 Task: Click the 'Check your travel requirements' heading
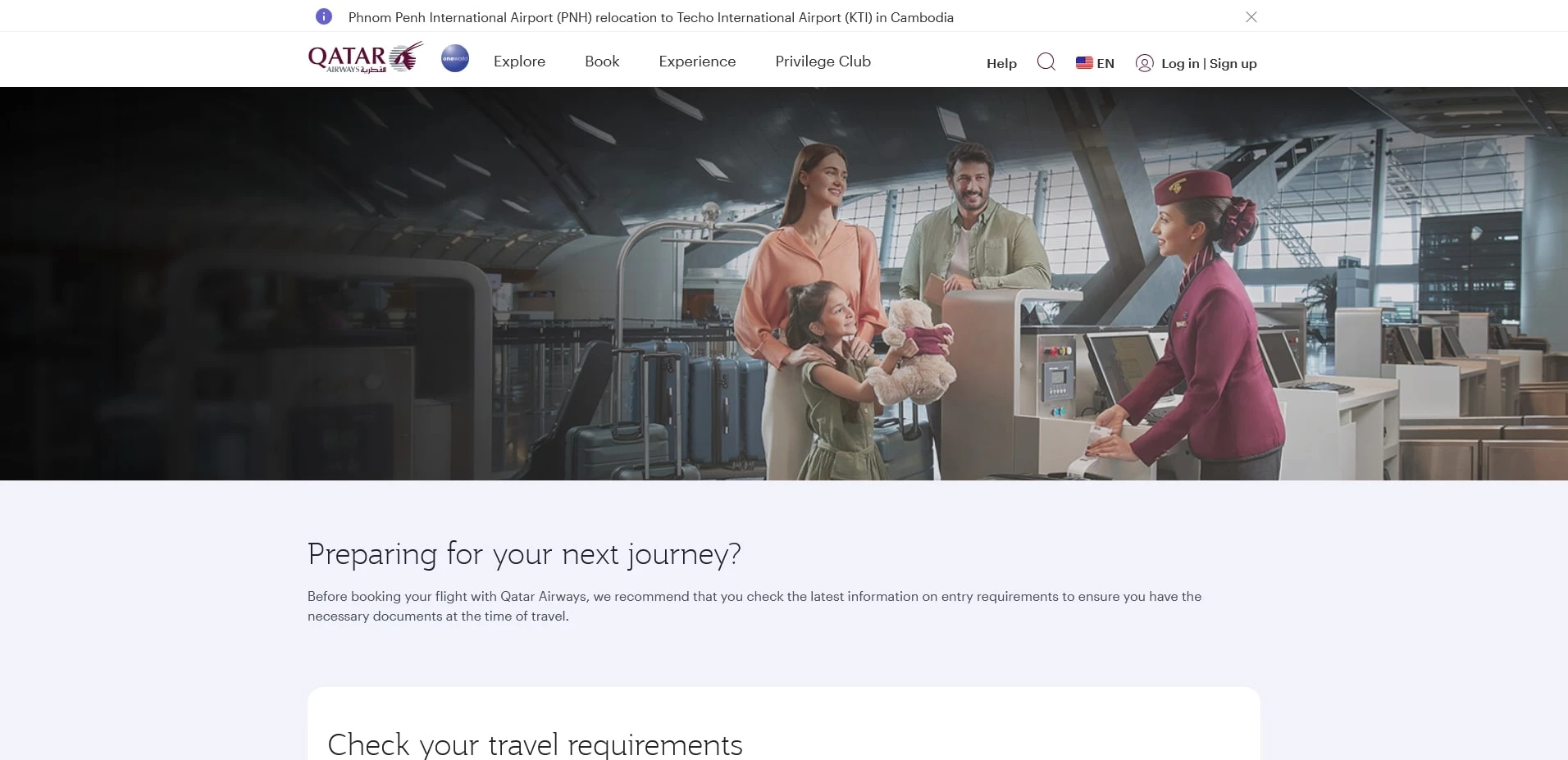pyautogui.click(x=534, y=743)
